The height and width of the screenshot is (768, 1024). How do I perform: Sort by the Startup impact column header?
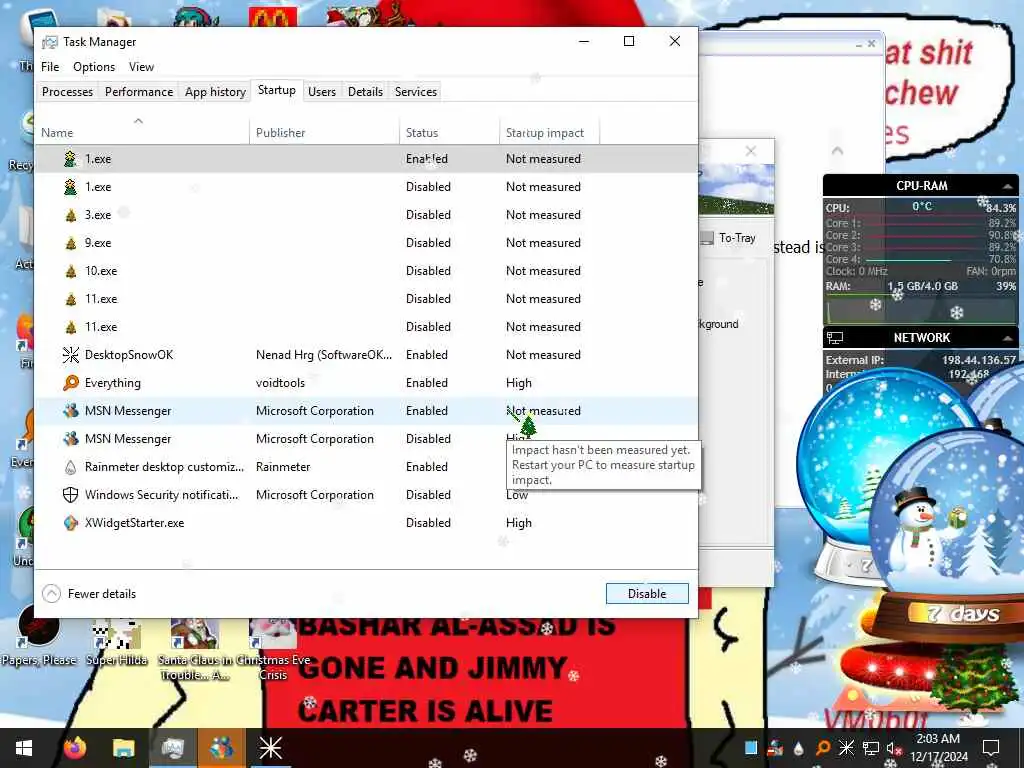pos(549,133)
